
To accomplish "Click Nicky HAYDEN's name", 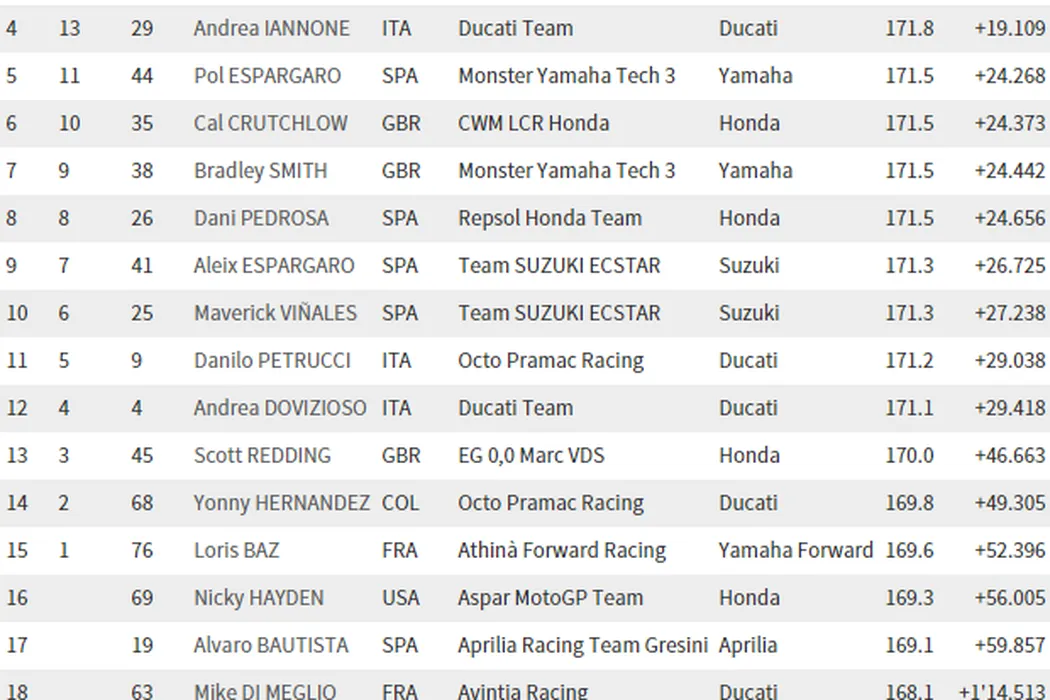I will 258,598.
